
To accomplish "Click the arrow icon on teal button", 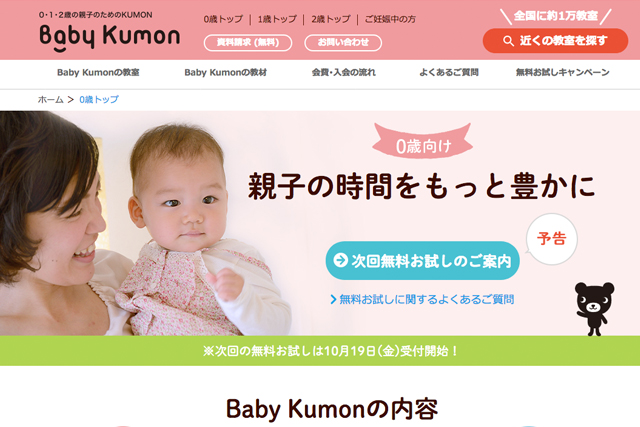I will [340, 260].
